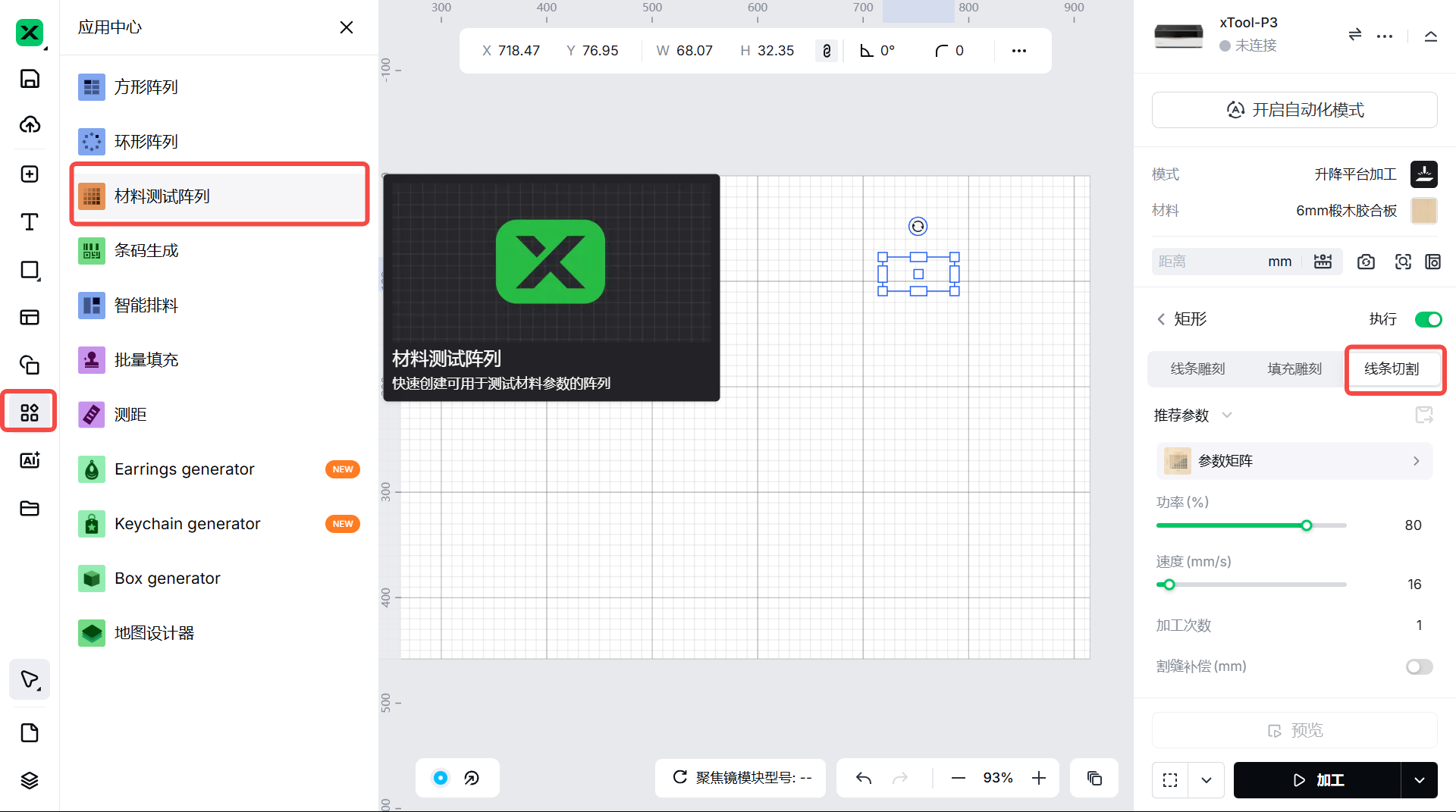Toggle the aspect ratio lock
This screenshot has width=1456, height=812.
(827, 51)
